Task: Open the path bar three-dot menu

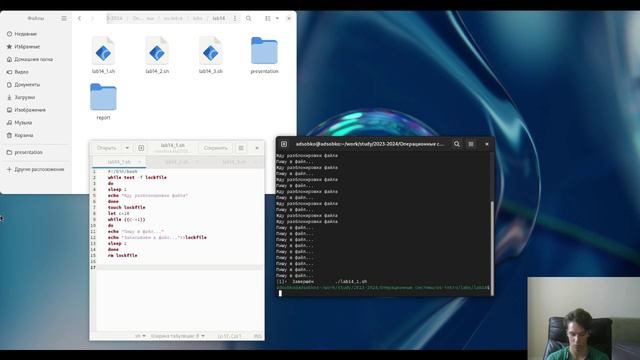Action: pos(235,18)
